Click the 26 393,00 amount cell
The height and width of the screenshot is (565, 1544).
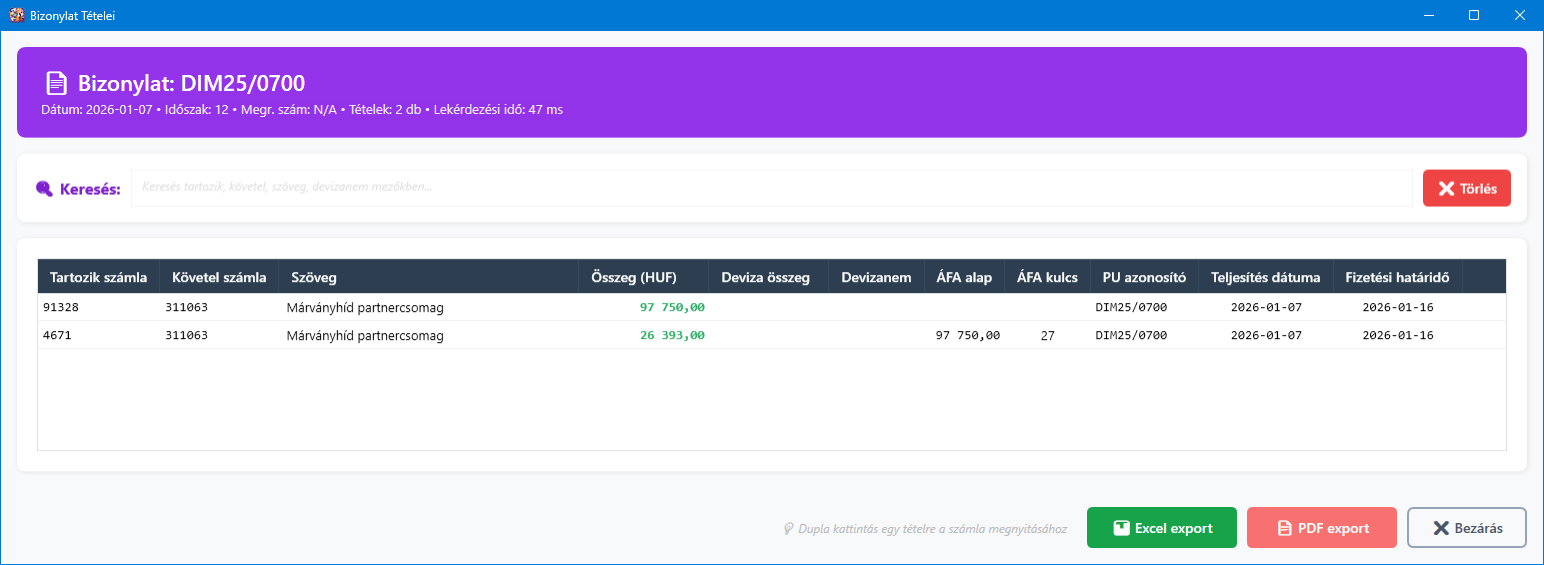672,336
